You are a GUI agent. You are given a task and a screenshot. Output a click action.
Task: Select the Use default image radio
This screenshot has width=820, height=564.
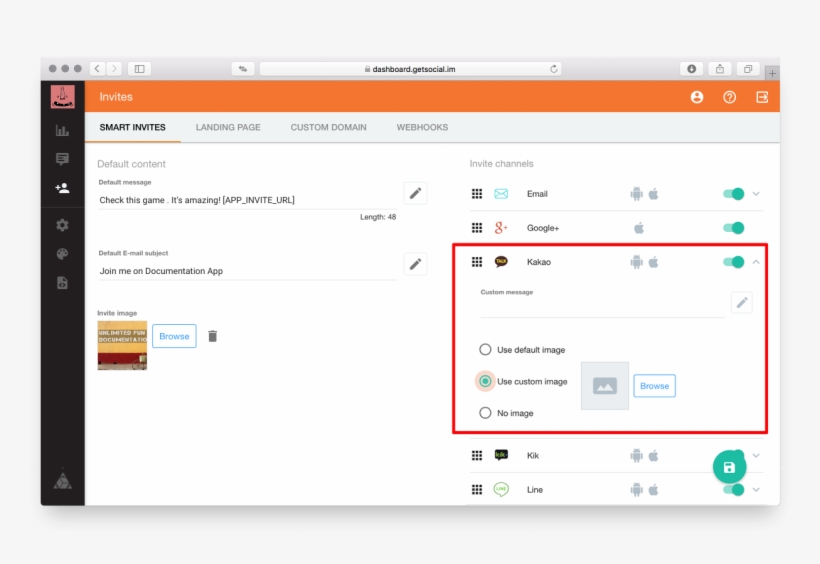coord(485,349)
